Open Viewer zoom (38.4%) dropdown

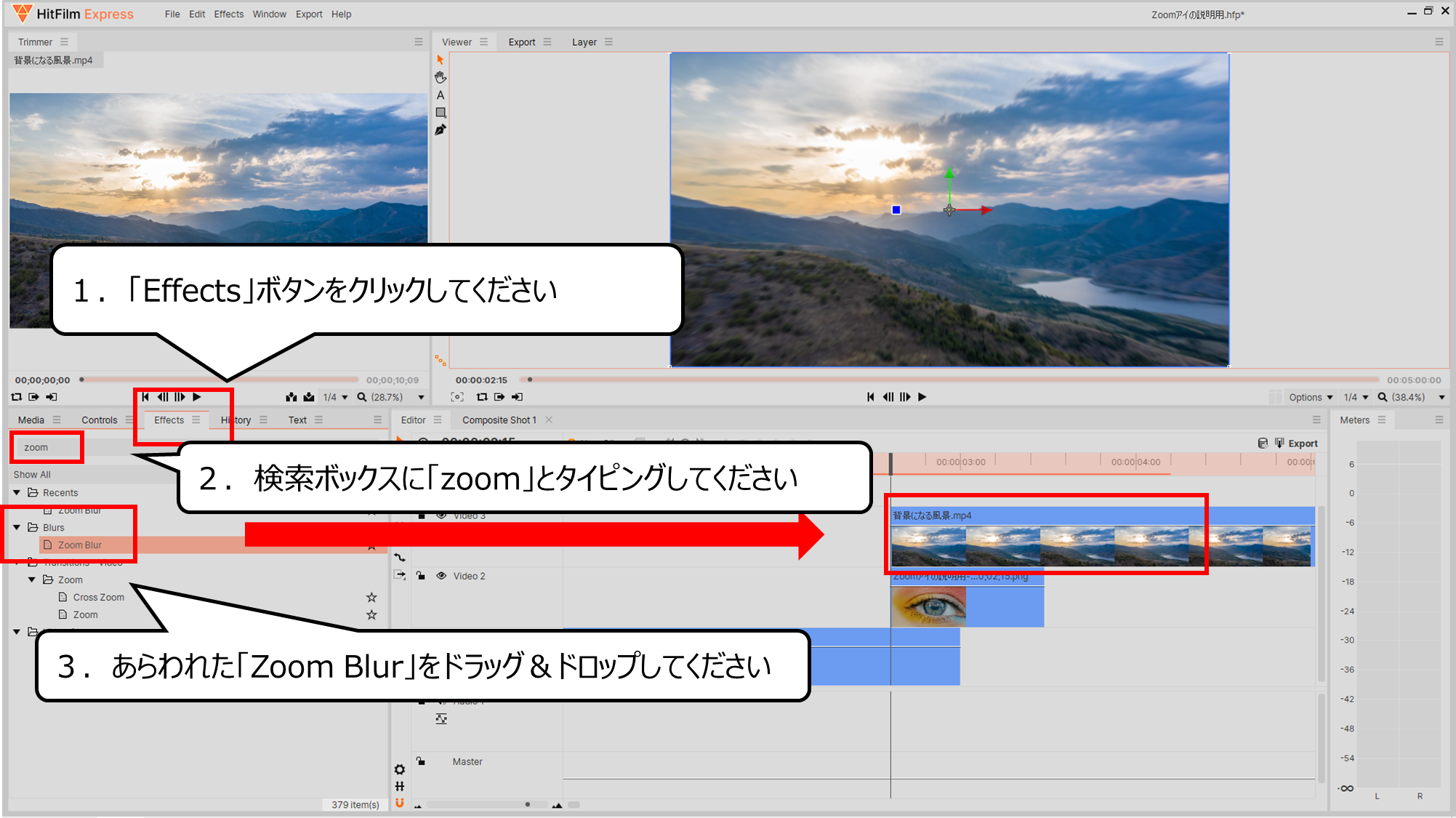coord(1412,397)
